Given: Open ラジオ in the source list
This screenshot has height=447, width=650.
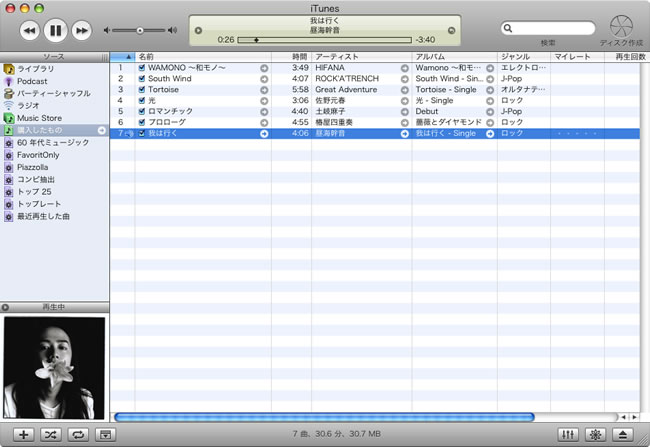Looking at the screenshot, I should (x=28, y=105).
